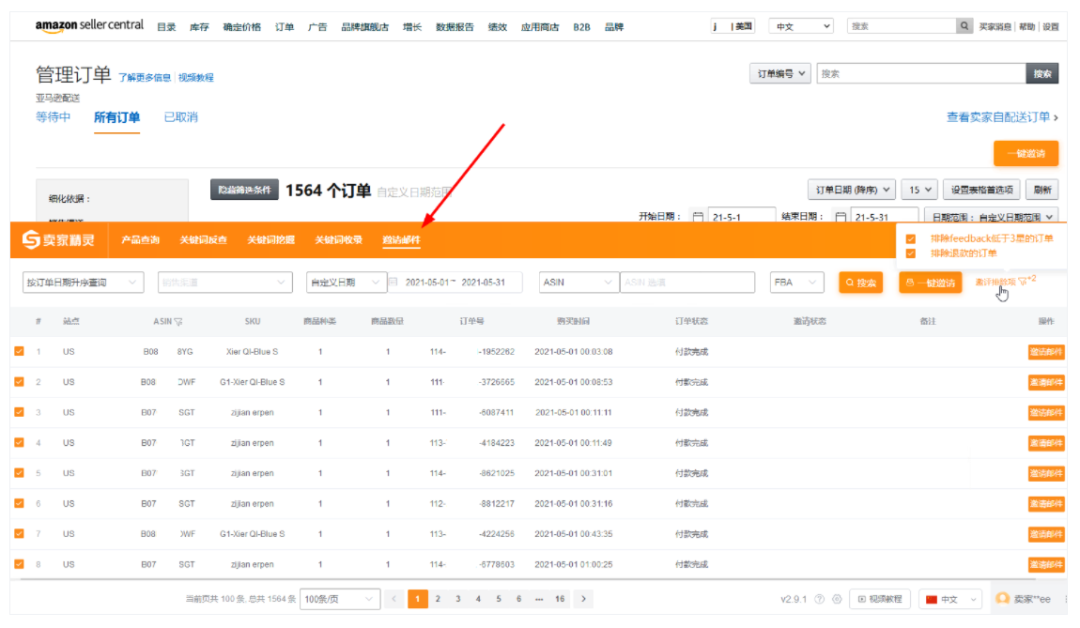Open the 订单日期(降序) sort dropdown

coord(851,189)
